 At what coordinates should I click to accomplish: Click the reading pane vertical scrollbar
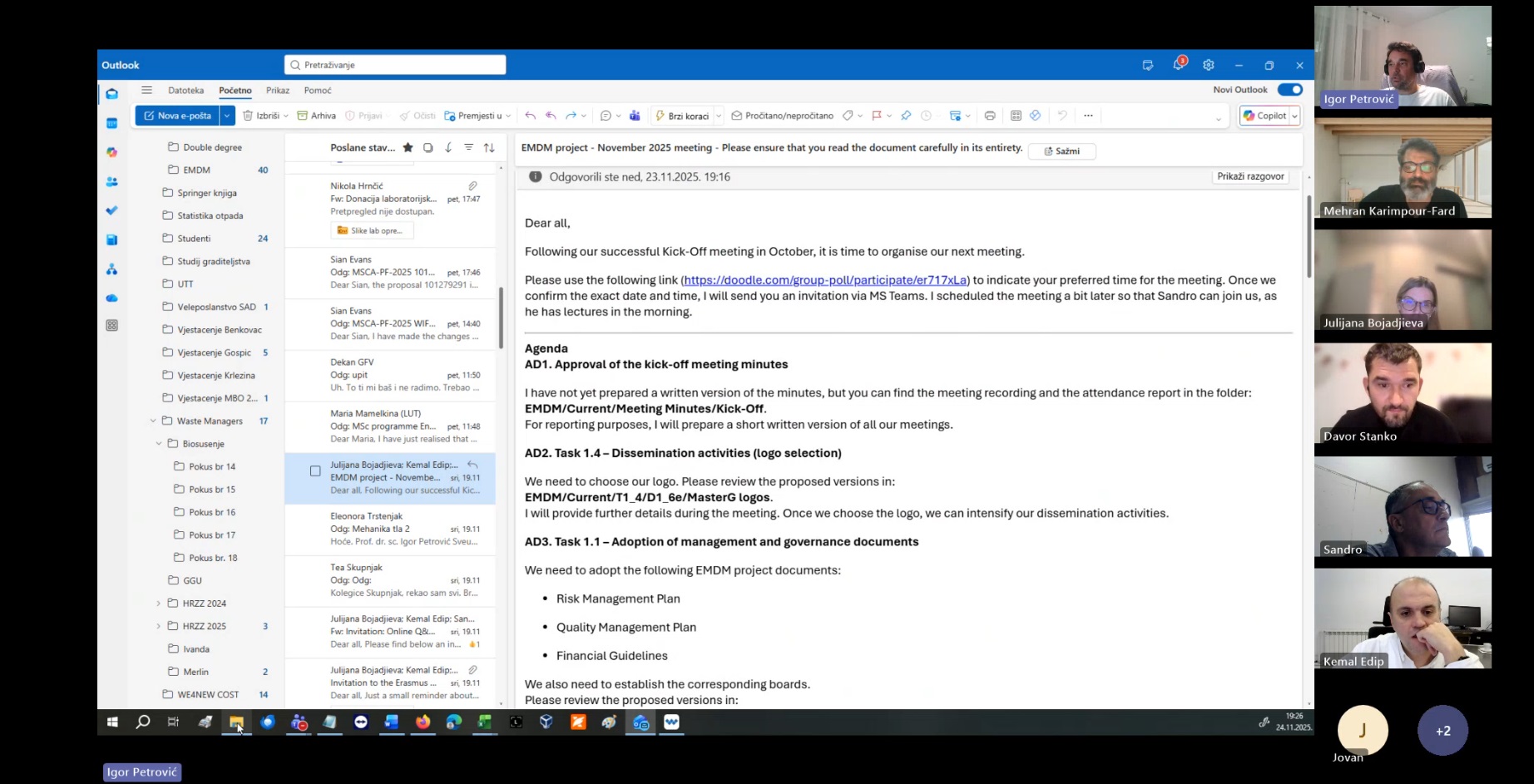click(x=1308, y=237)
